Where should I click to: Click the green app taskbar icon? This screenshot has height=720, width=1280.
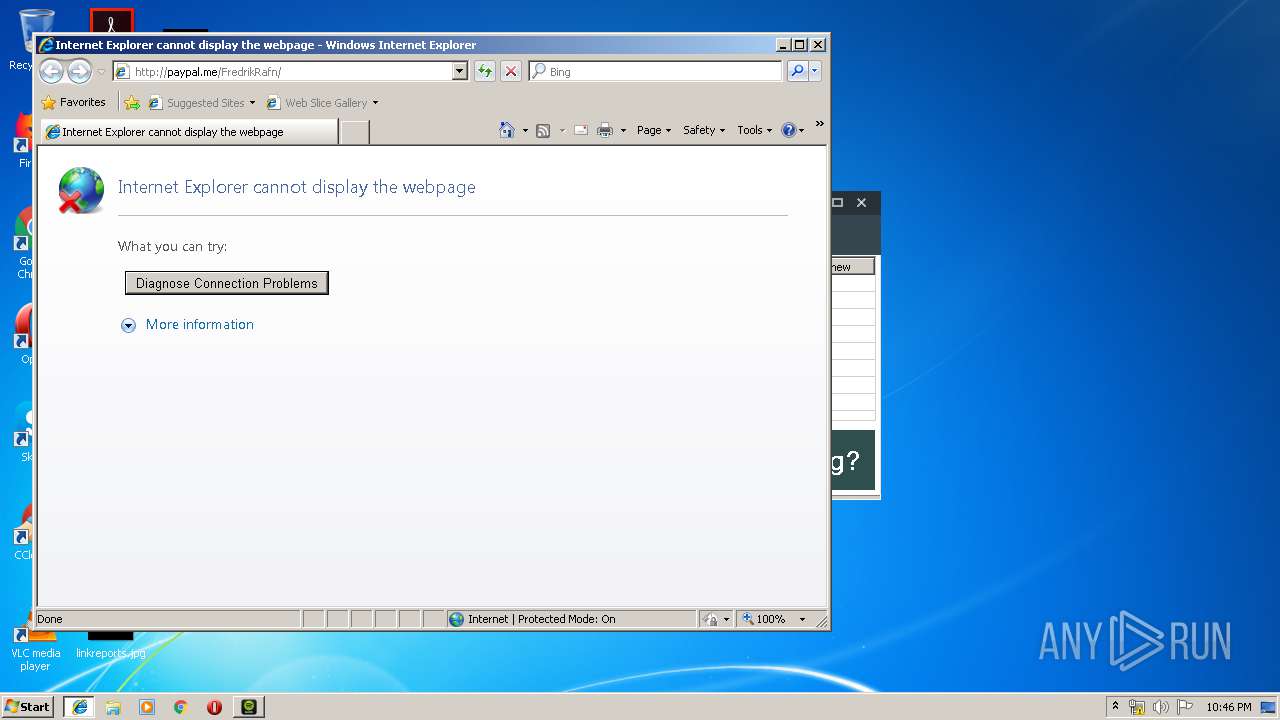pos(249,707)
